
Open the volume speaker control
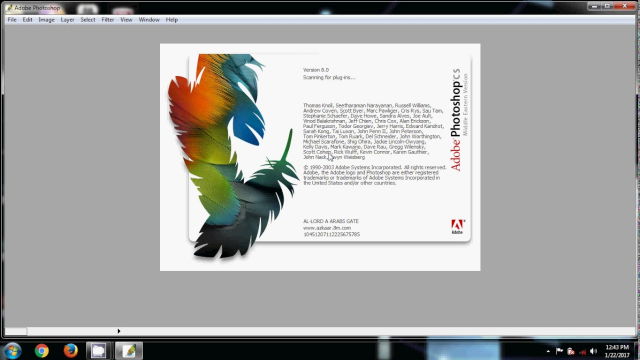[x=594, y=351]
